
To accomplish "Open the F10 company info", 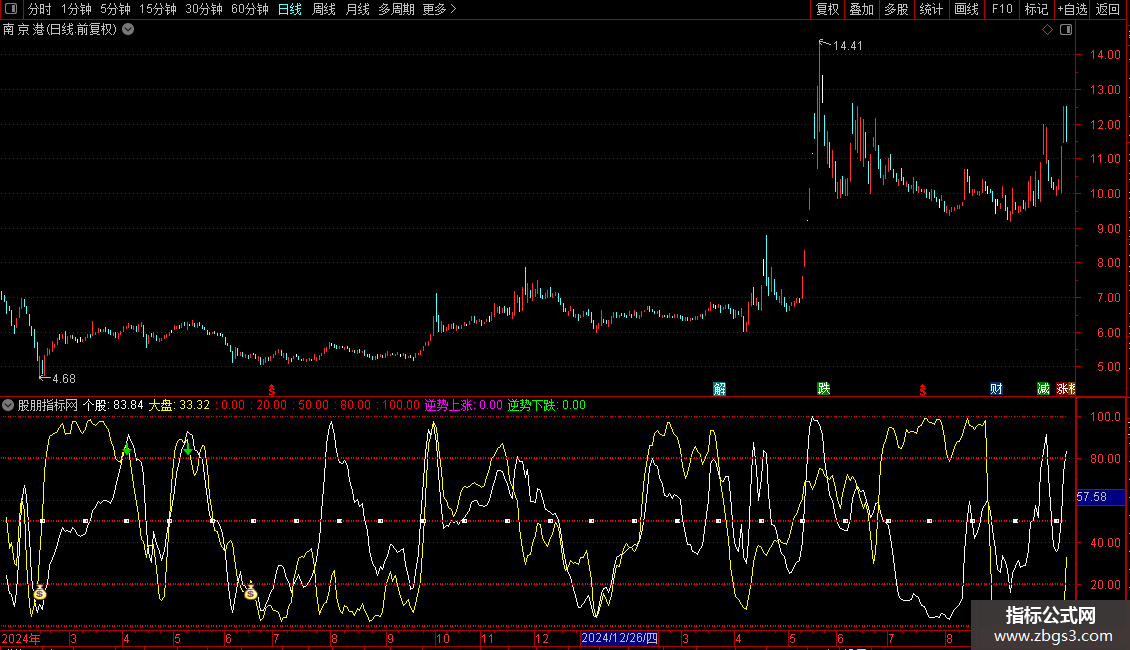I will 1002,9.
